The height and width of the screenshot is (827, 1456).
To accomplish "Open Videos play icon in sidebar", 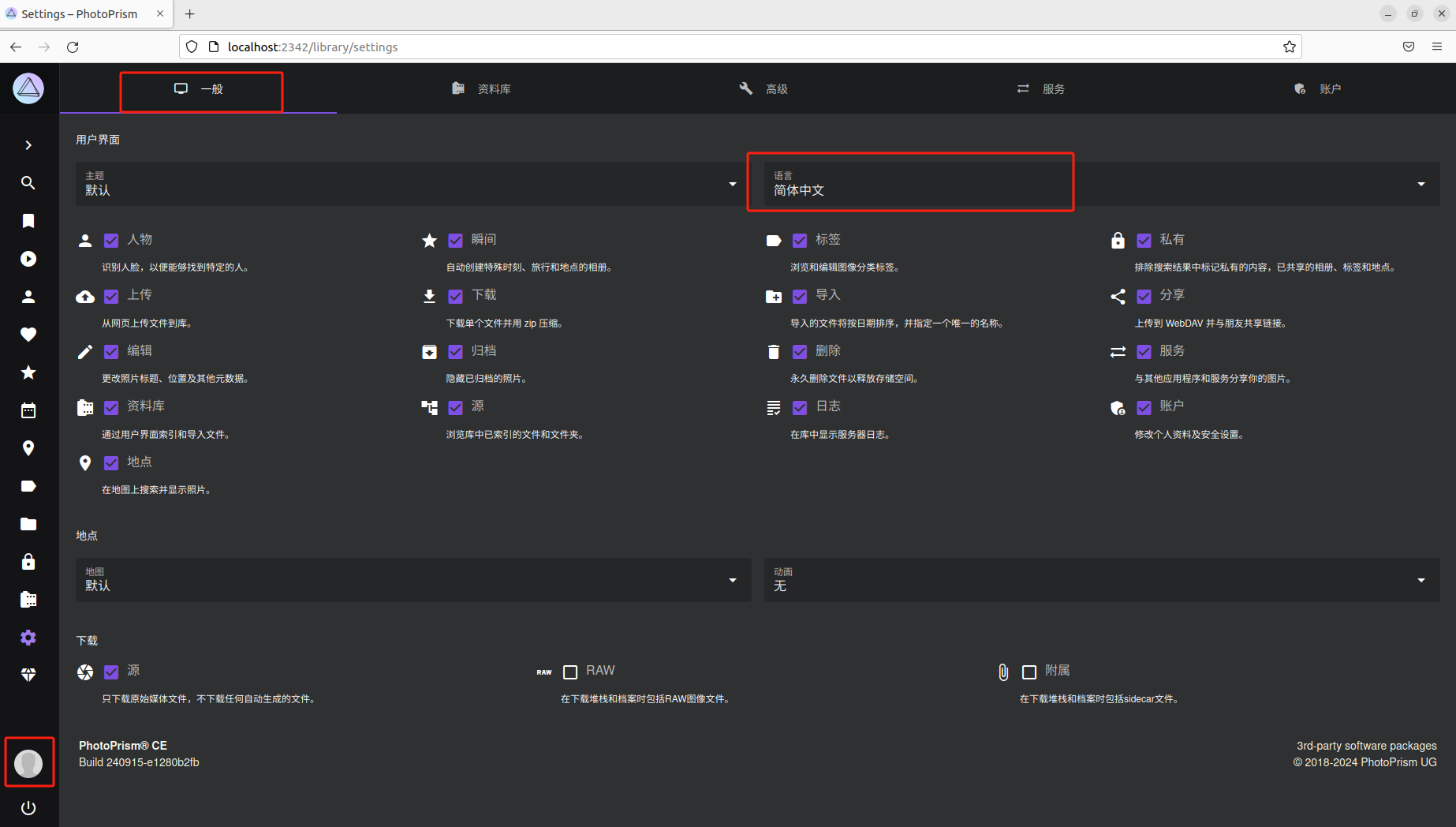I will [x=28, y=259].
